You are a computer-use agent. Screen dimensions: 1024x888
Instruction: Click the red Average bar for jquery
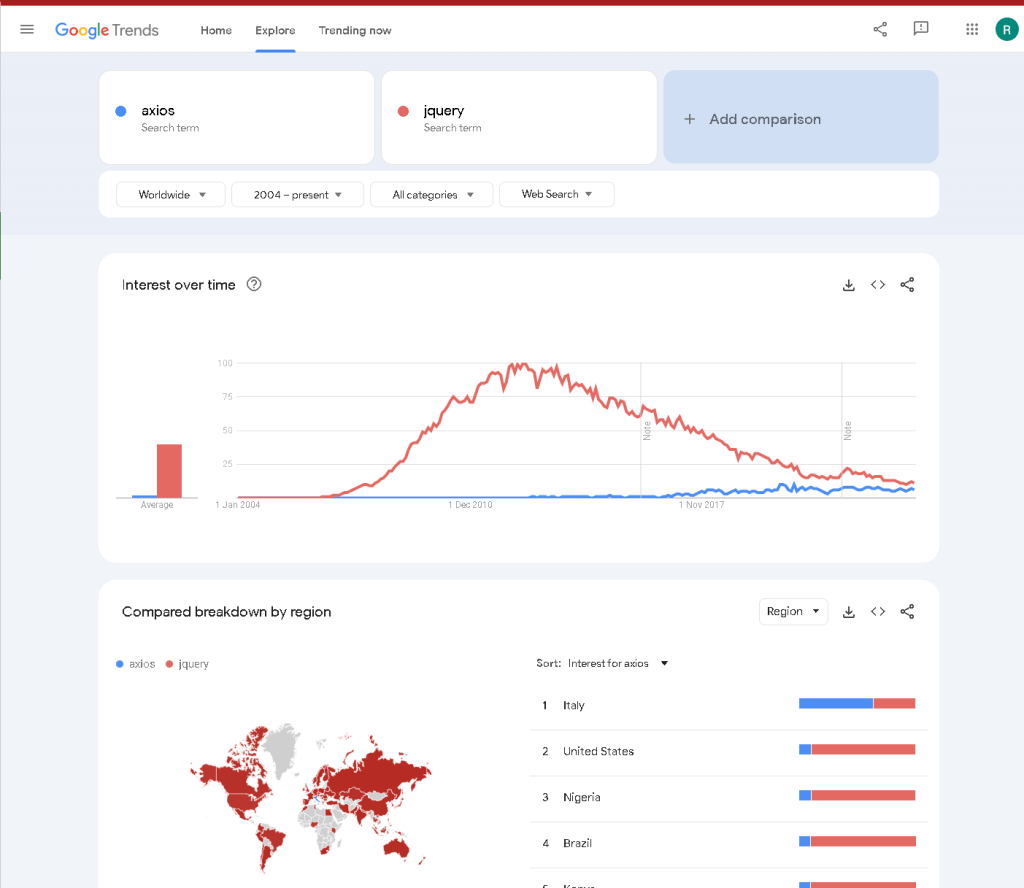pyautogui.click(x=169, y=471)
